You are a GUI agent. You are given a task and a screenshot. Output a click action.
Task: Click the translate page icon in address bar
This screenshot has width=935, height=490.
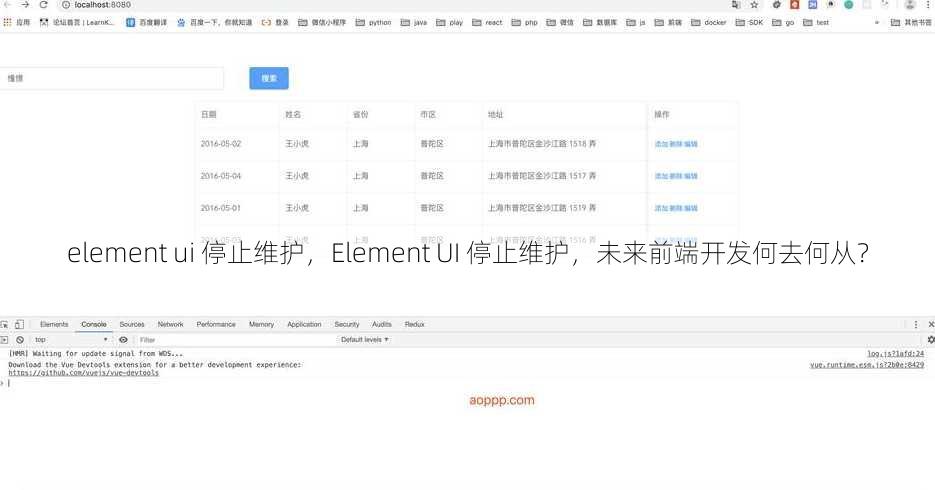coord(736,5)
